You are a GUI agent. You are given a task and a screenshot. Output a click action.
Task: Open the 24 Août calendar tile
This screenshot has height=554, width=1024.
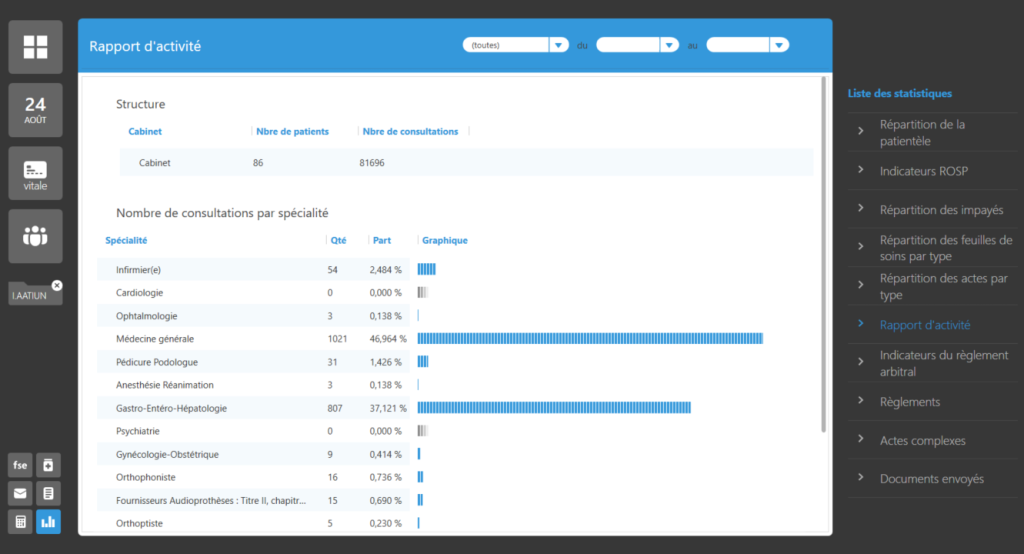tap(35, 110)
